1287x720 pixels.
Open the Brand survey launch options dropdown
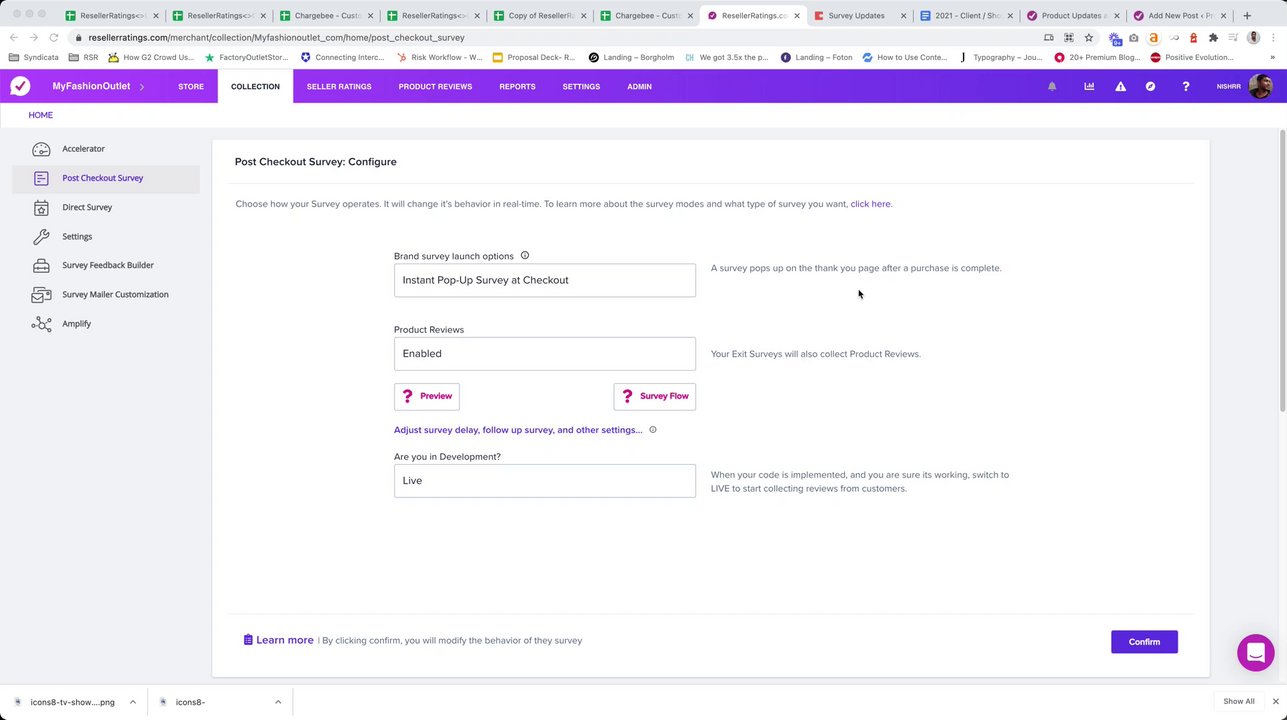(544, 280)
